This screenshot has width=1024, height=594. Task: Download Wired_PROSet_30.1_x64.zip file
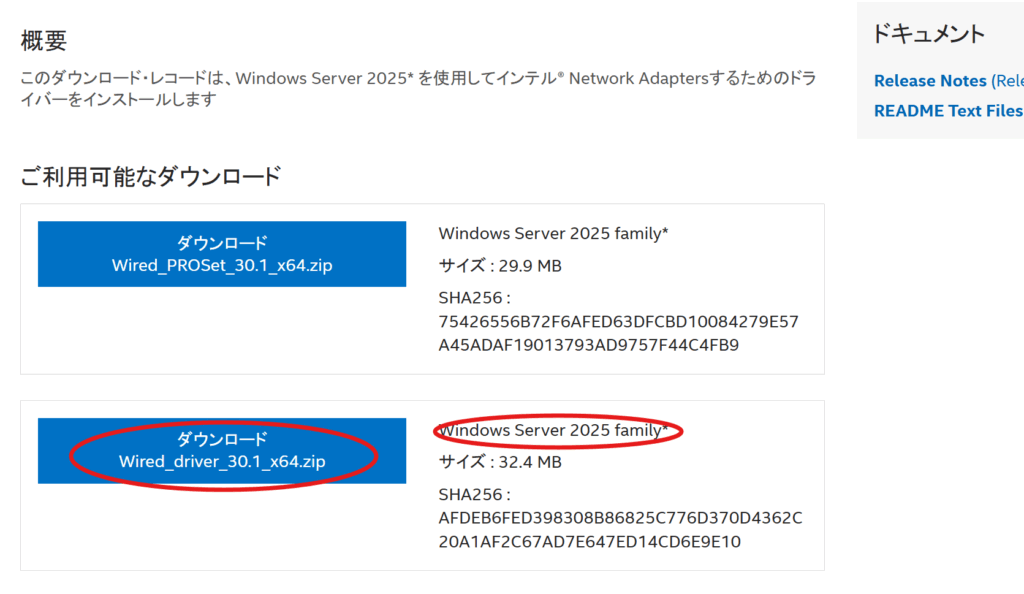click(x=221, y=254)
